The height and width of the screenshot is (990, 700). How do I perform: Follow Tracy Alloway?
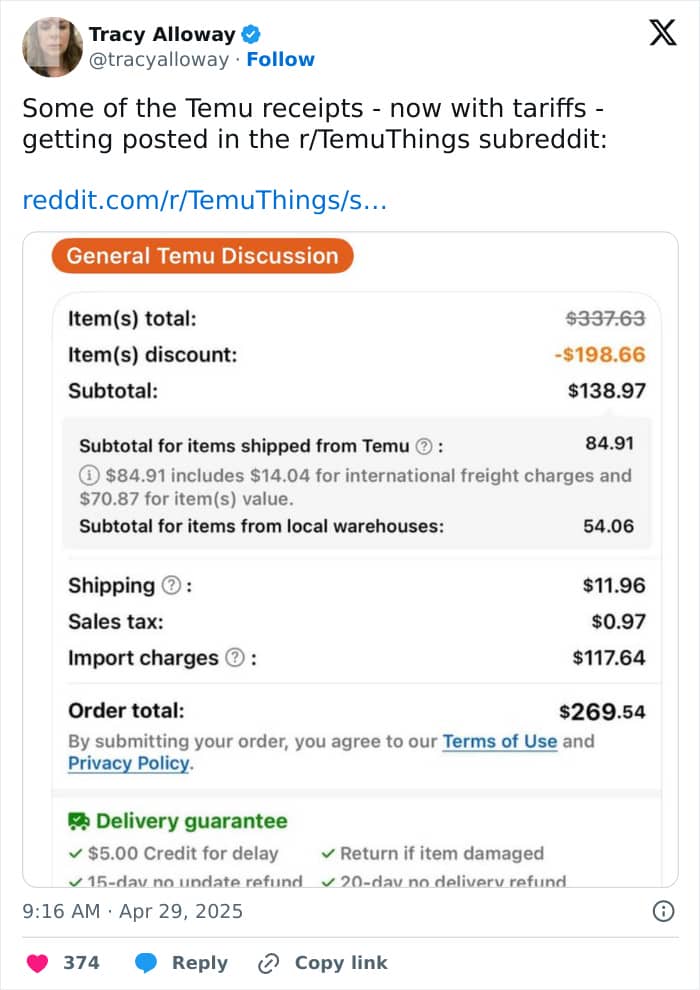280,59
